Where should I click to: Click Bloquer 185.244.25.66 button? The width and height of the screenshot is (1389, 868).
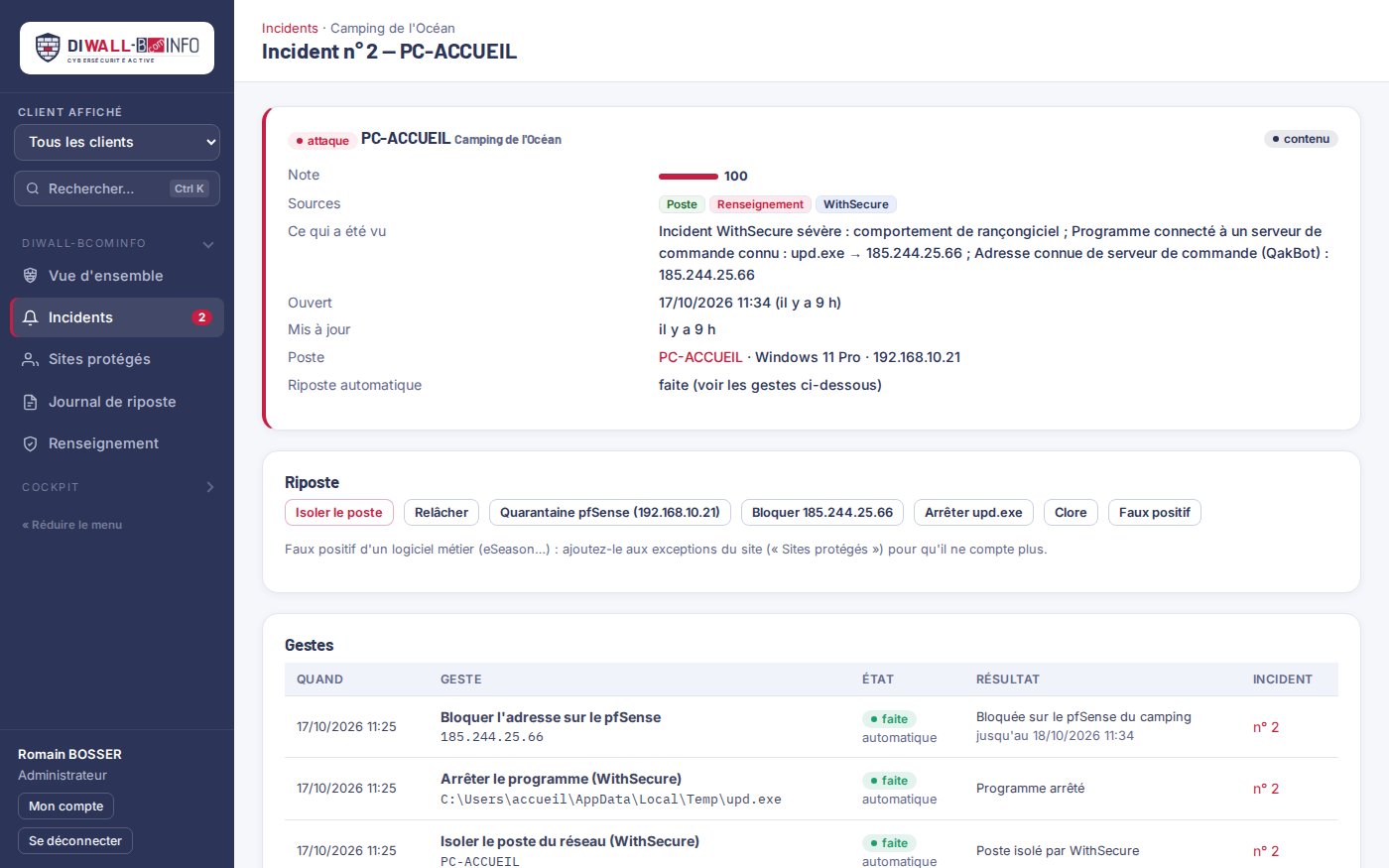click(822, 513)
